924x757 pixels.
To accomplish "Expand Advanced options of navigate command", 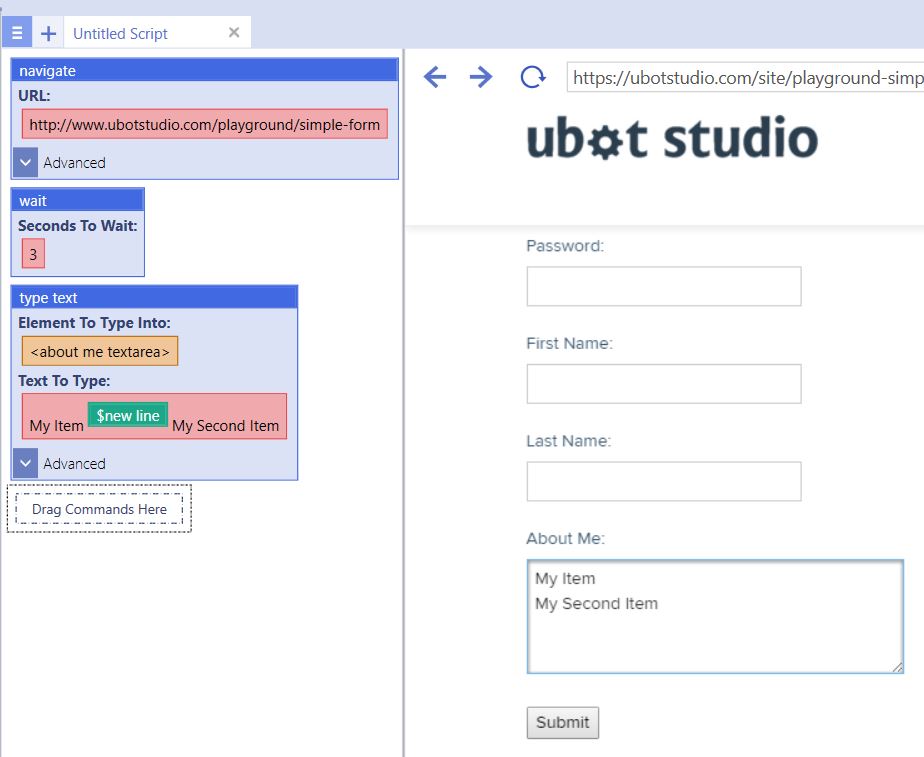I will tap(25, 163).
